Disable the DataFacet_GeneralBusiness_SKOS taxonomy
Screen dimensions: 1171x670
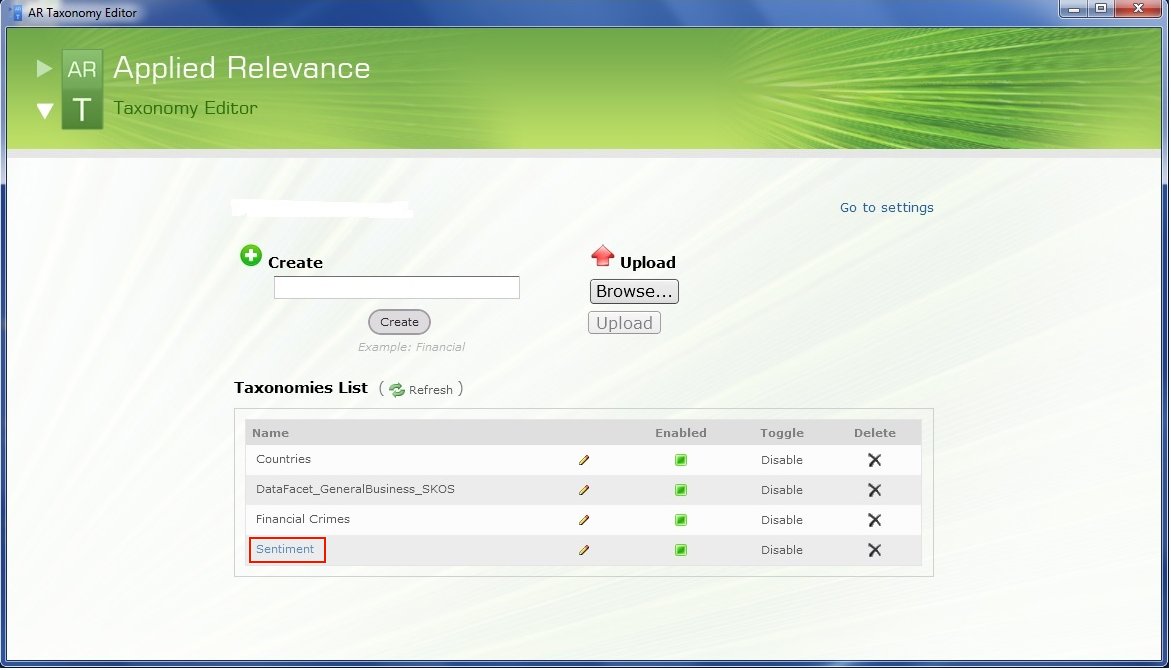click(x=782, y=490)
